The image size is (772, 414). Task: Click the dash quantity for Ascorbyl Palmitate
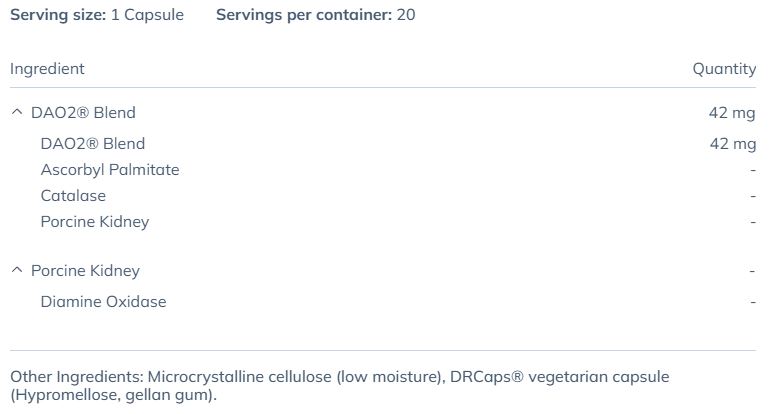pos(752,170)
